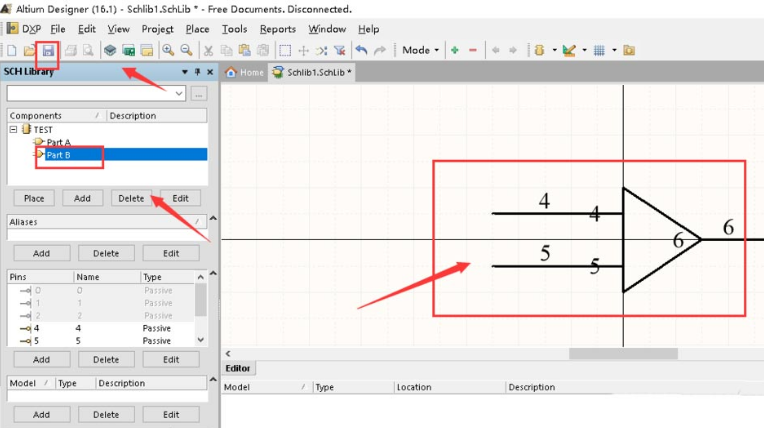Open the Tools menu

point(234,29)
